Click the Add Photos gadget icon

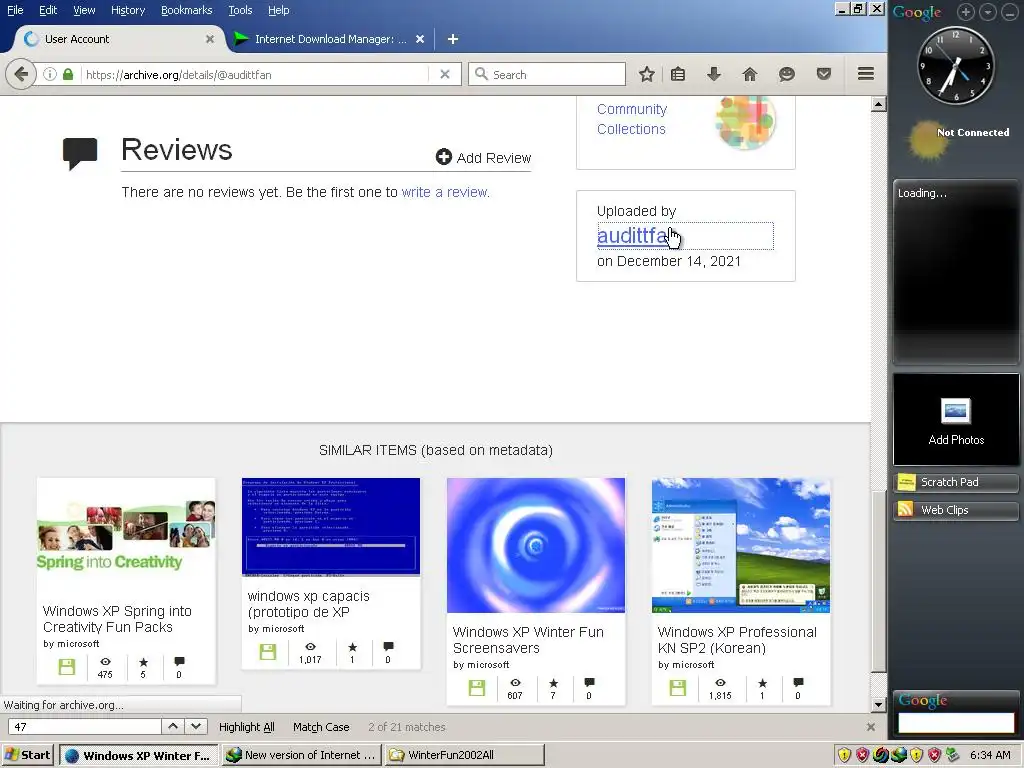point(956,411)
